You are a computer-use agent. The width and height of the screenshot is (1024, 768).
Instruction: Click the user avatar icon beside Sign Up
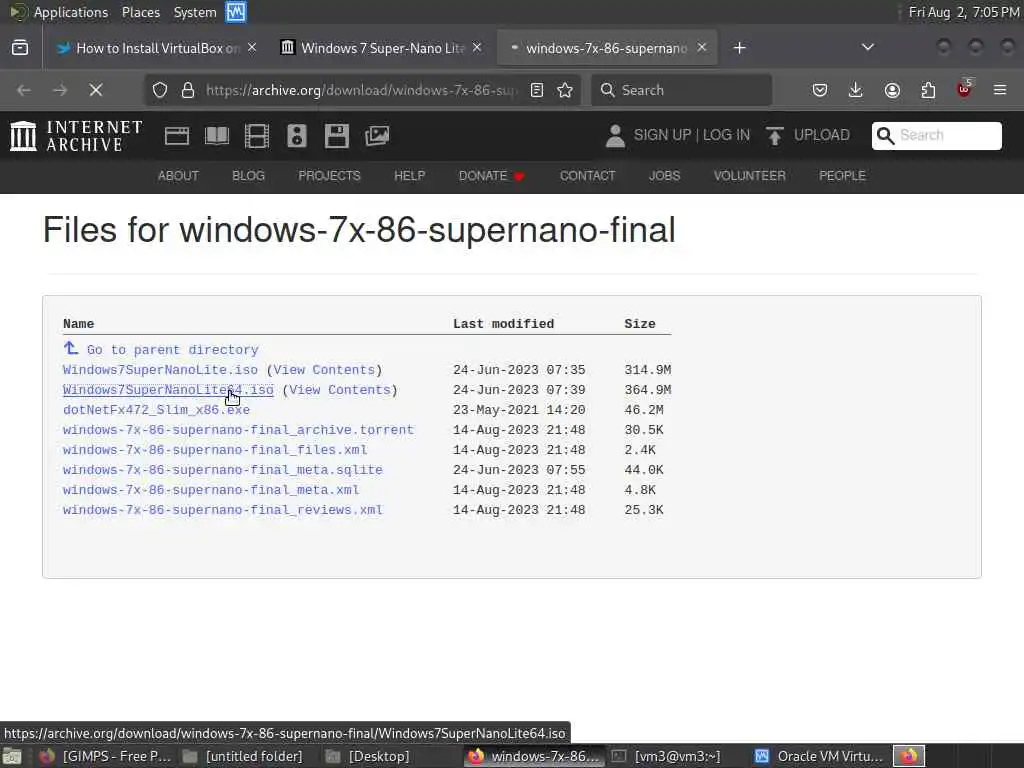coord(615,136)
